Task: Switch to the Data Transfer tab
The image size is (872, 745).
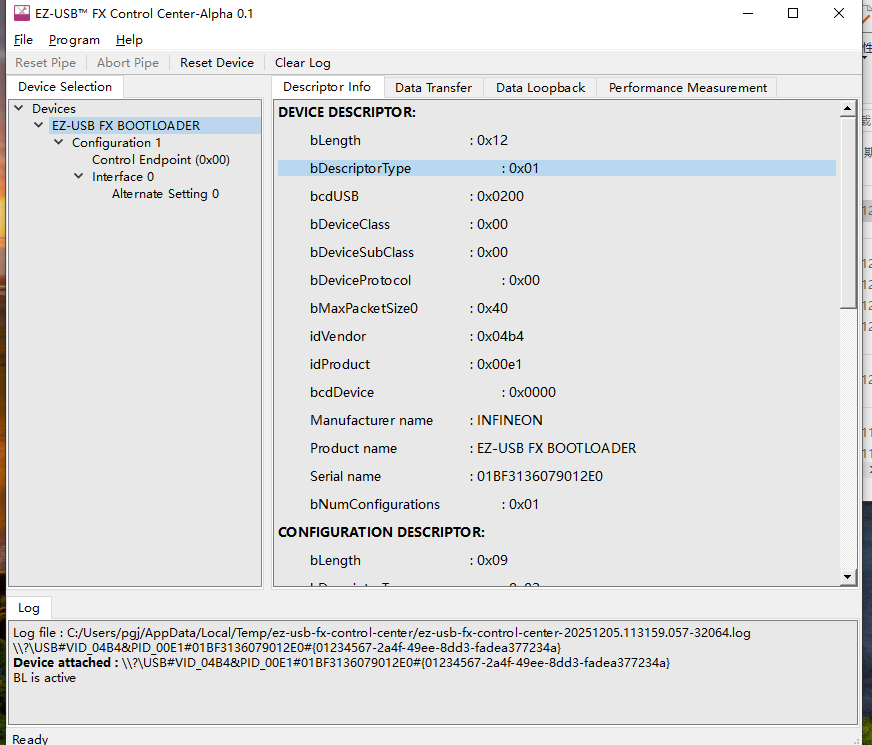Action: [x=433, y=88]
